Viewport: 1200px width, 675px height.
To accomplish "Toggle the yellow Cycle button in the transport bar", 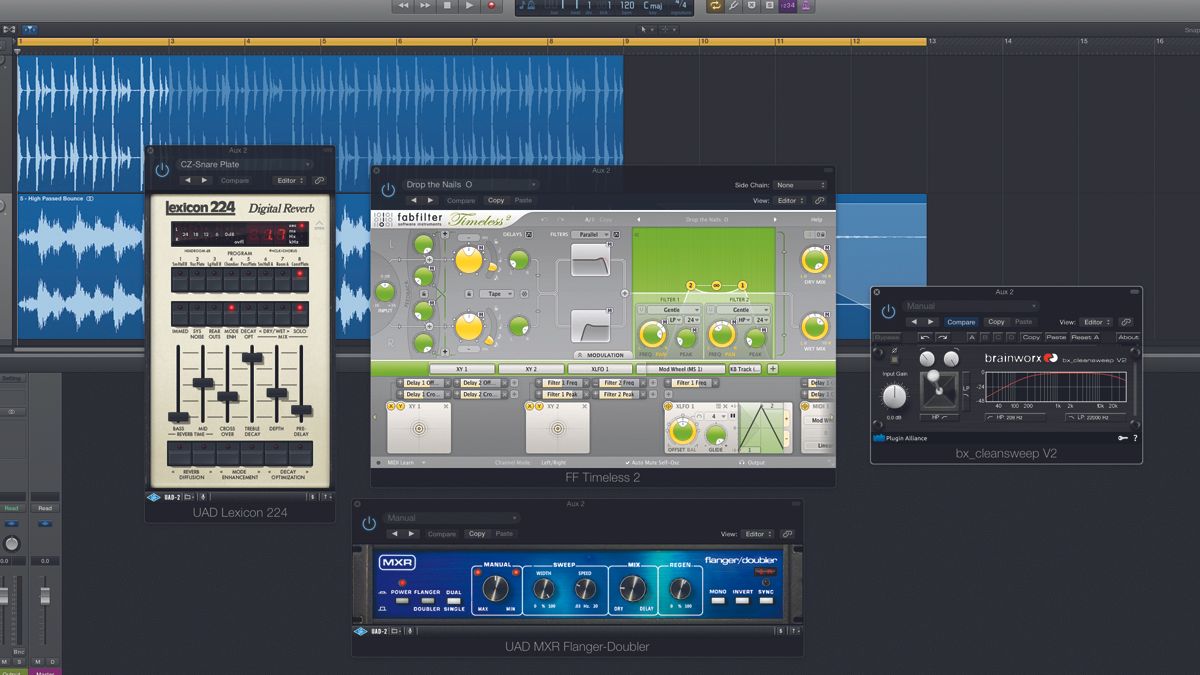I will [714, 5].
